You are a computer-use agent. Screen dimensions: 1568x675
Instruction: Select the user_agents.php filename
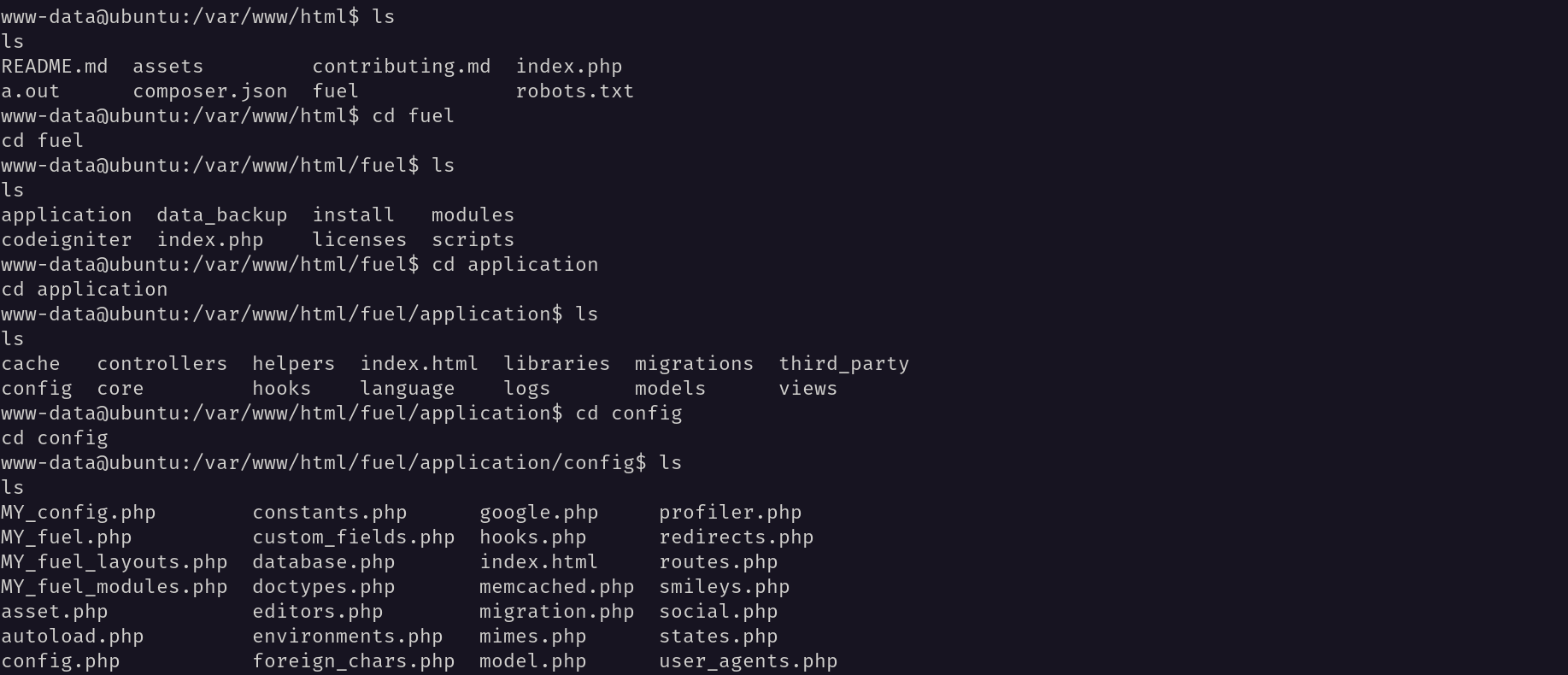[749, 661]
